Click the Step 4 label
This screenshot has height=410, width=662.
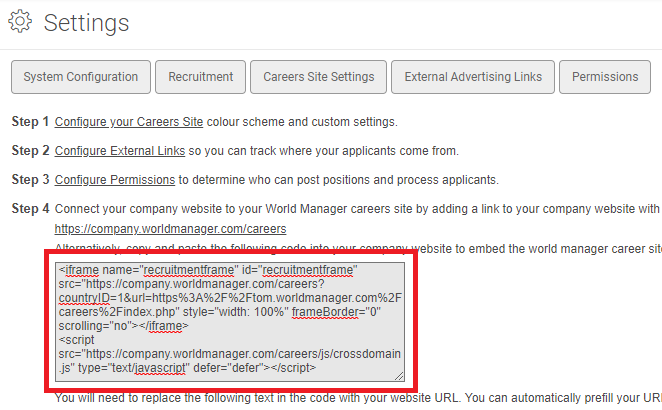(x=30, y=209)
